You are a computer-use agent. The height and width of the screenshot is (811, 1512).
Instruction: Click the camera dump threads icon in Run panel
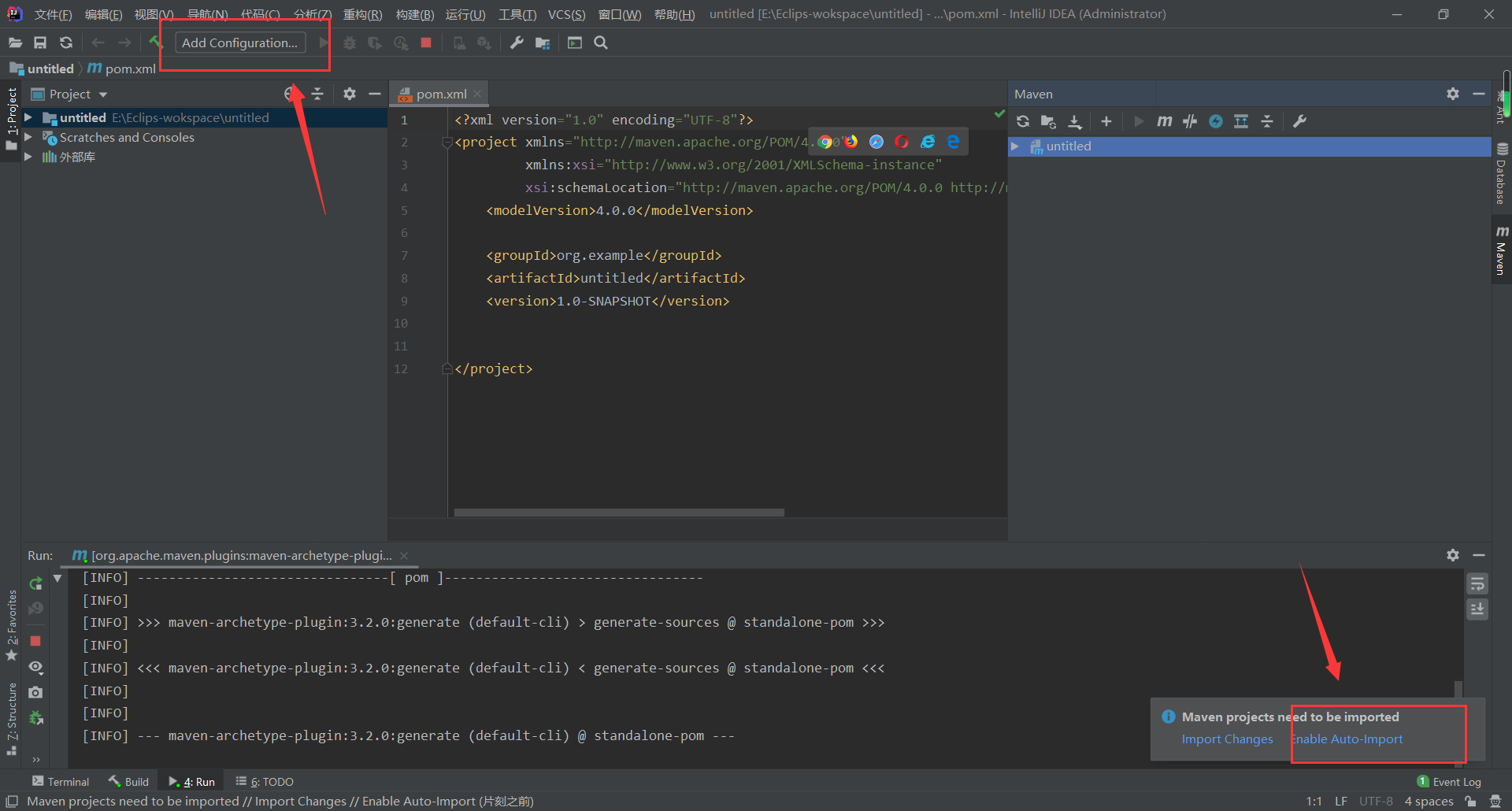35,692
